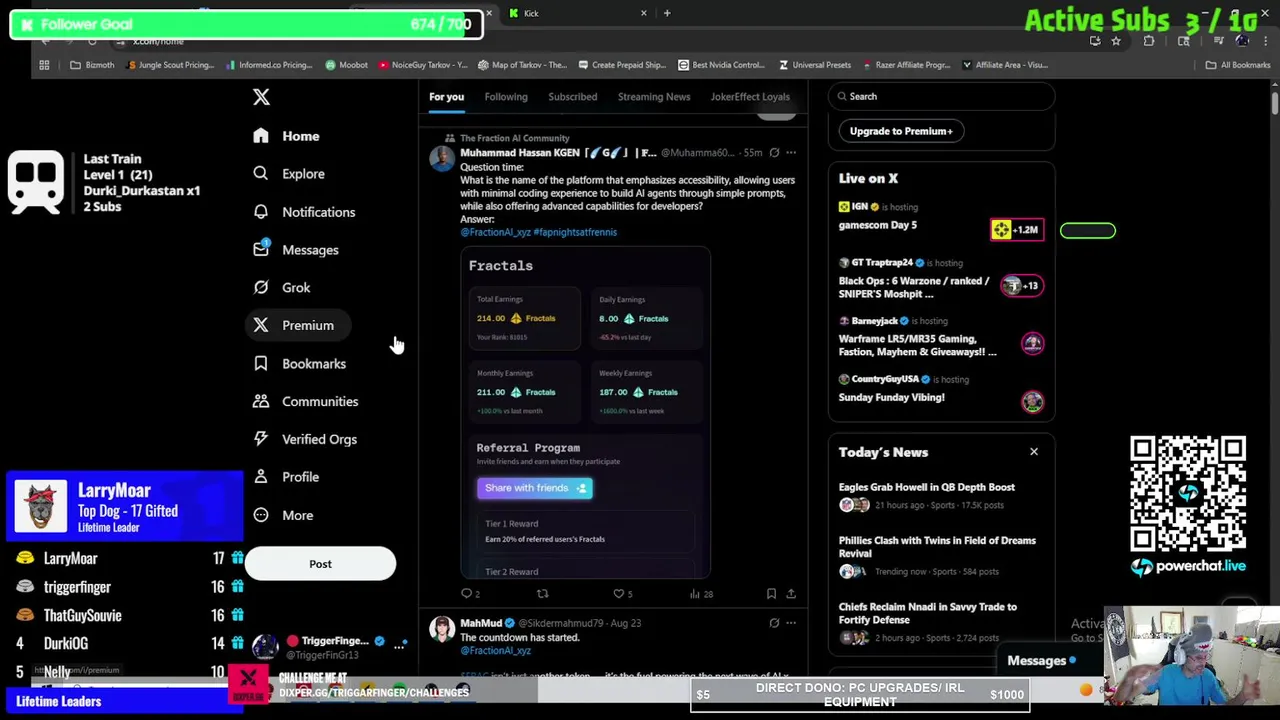Image resolution: width=1280 pixels, height=720 pixels.
Task: Open Black Ops 6 Warzone live stream
Action: (x=941, y=280)
